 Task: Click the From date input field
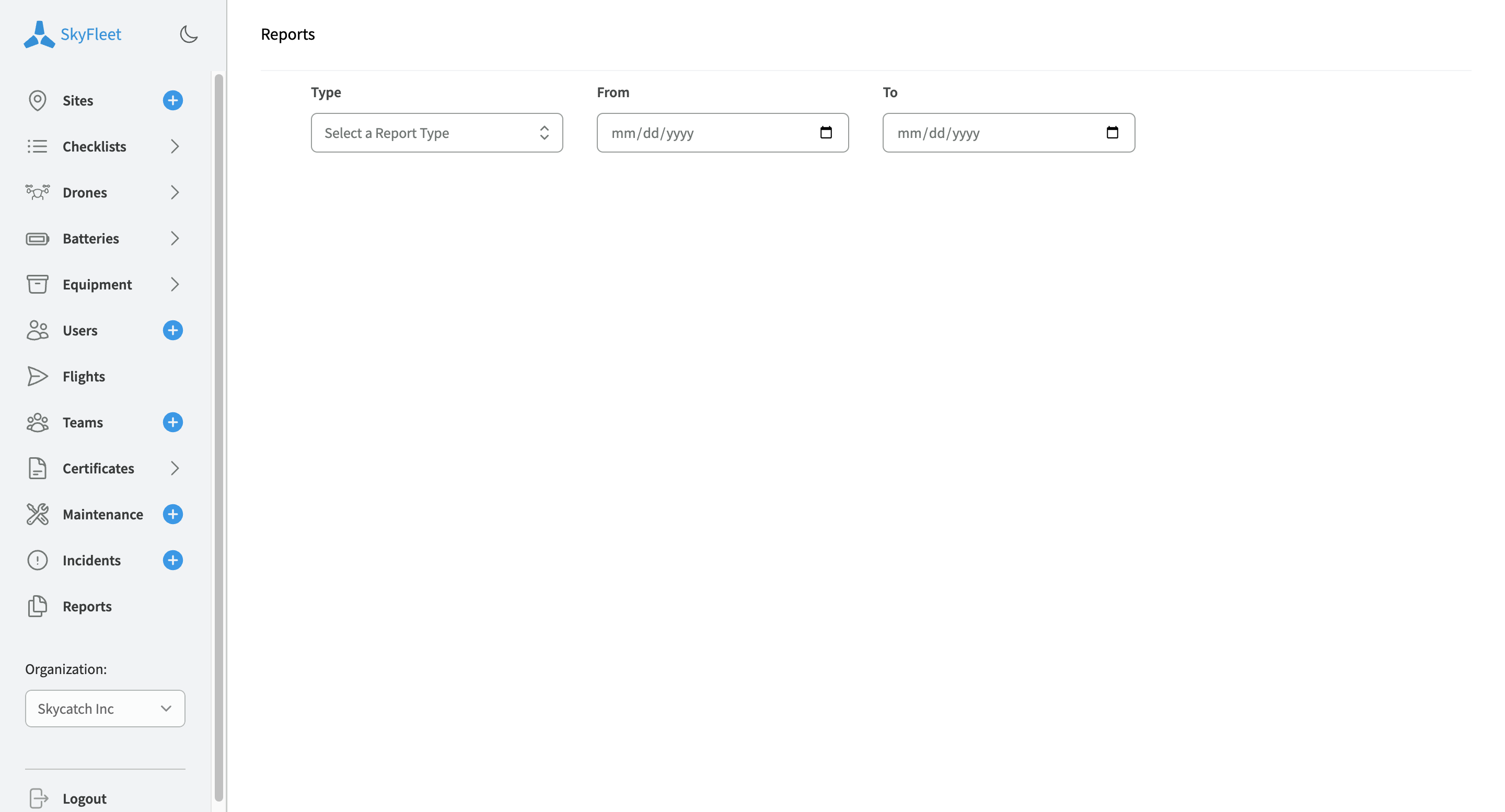pos(723,133)
